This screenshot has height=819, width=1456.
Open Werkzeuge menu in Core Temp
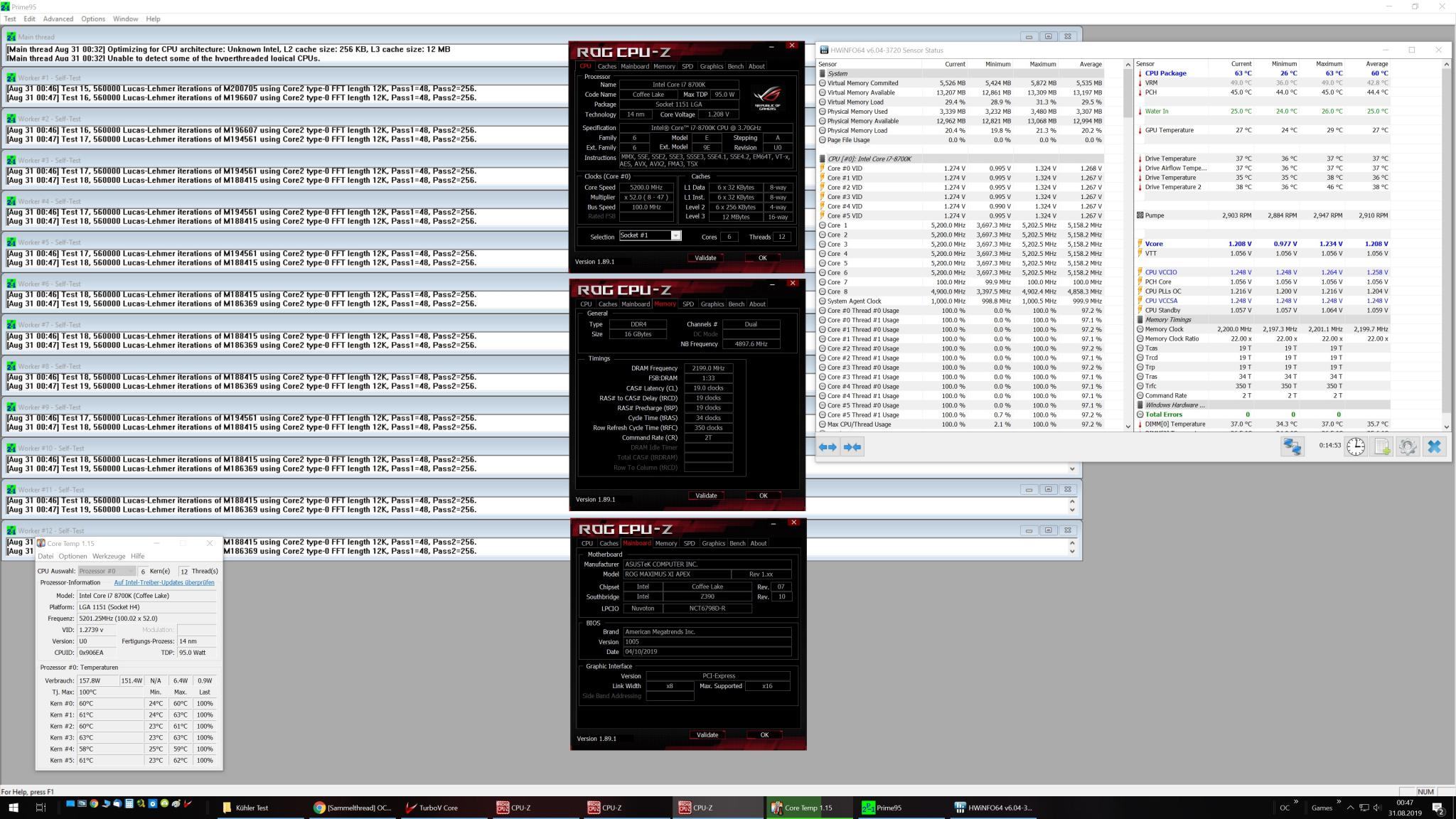tap(109, 556)
